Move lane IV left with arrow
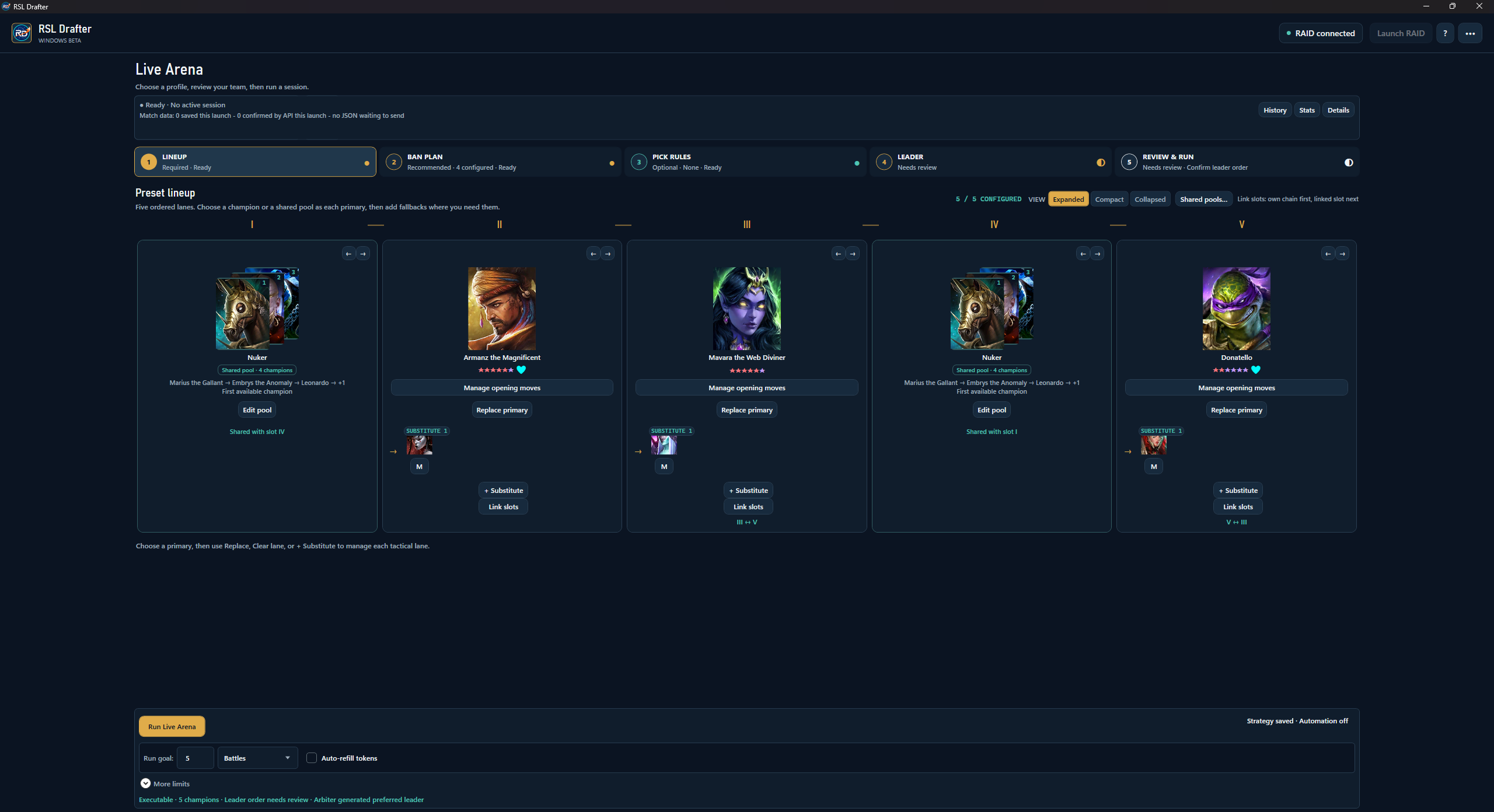 1083,254
